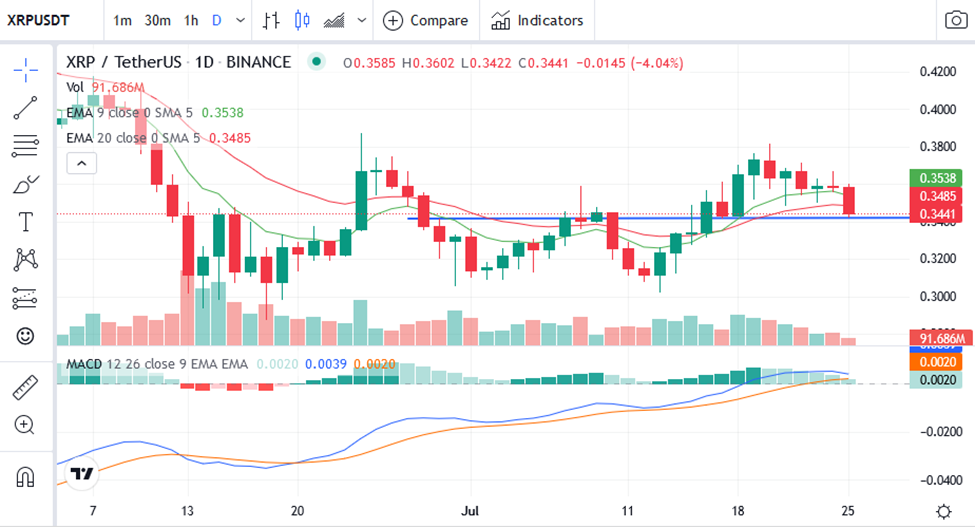Select the EMA 20 indicator legend
Viewport: 975px width, 527px height.
159,138
